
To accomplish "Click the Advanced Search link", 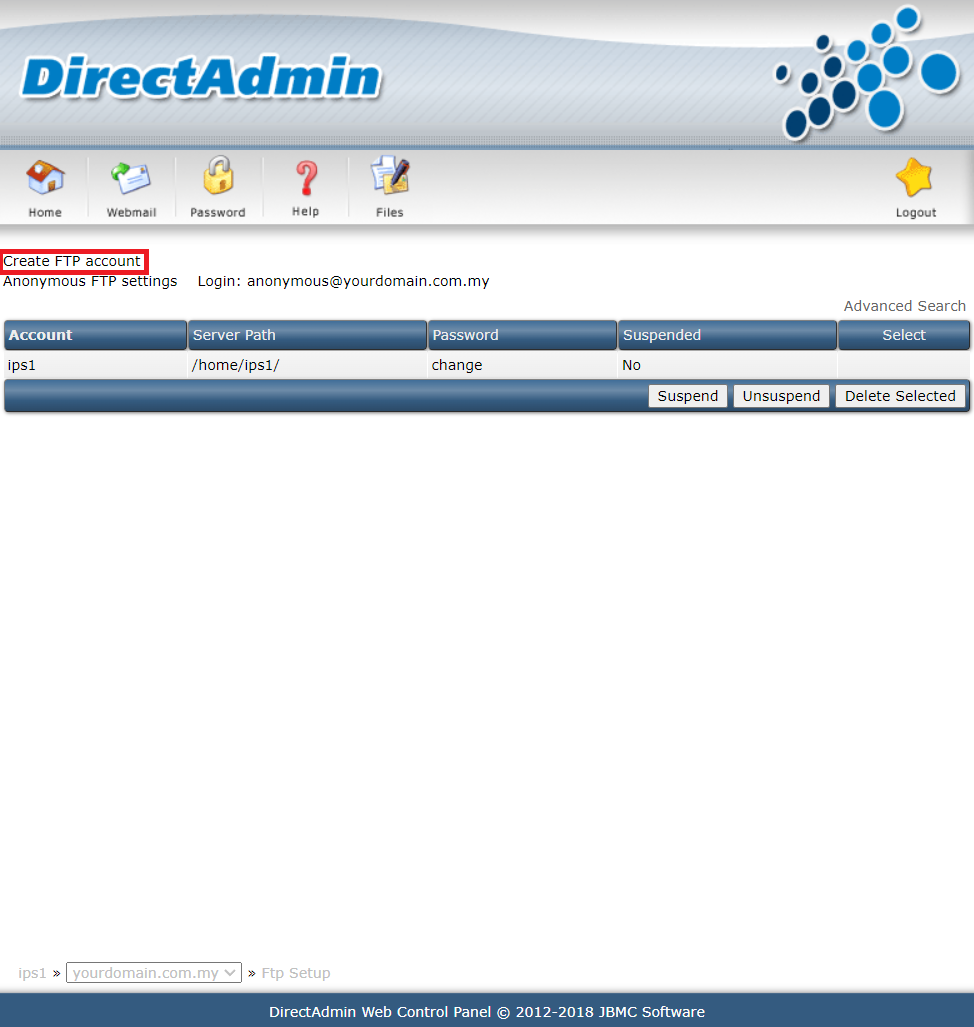I will click(x=904, y=306).
